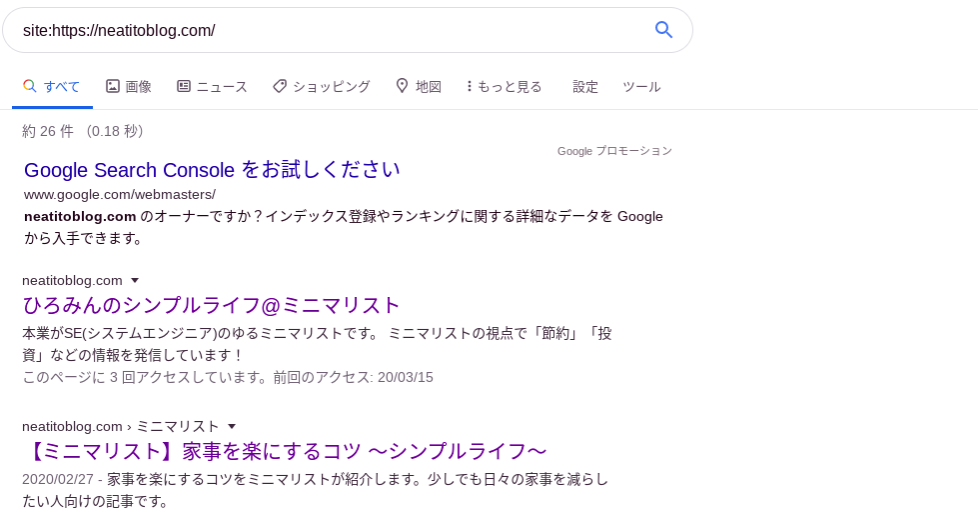Screen dimensions: 978x525
Task: Click the ニュース newspaper icon
Action: (183, 86)
